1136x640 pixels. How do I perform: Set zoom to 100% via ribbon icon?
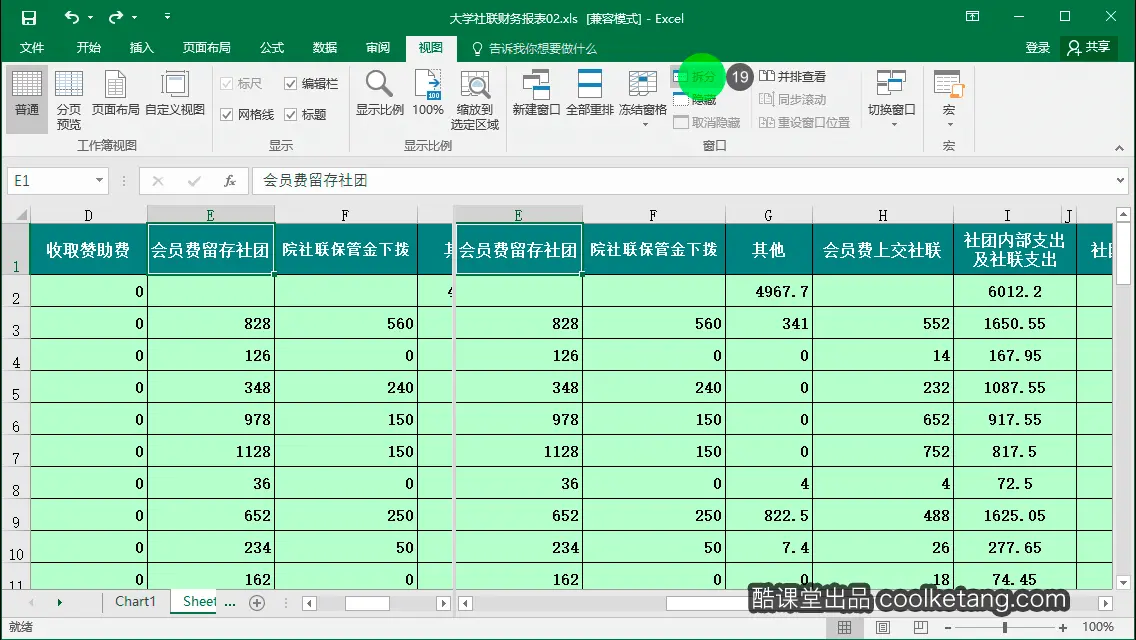click(x=427, y=93)
